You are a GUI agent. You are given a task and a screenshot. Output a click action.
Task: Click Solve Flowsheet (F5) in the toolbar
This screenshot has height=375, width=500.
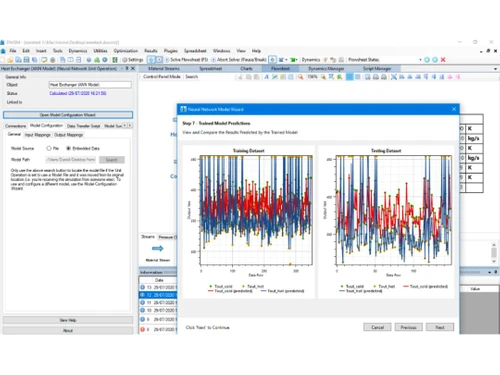click(187, 60)
